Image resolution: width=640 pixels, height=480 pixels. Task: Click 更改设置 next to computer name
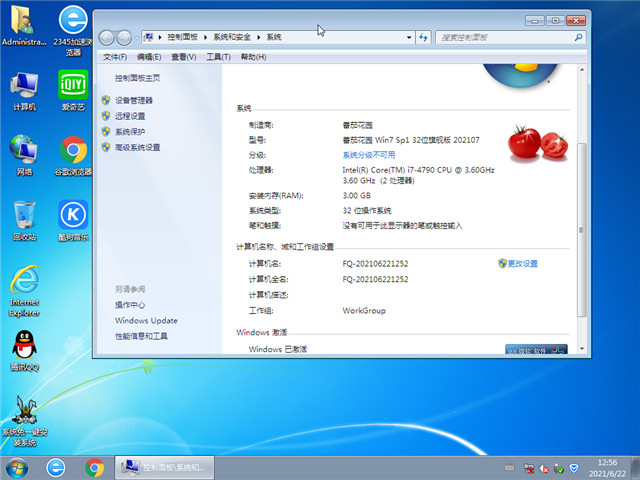tap(522, 264)
